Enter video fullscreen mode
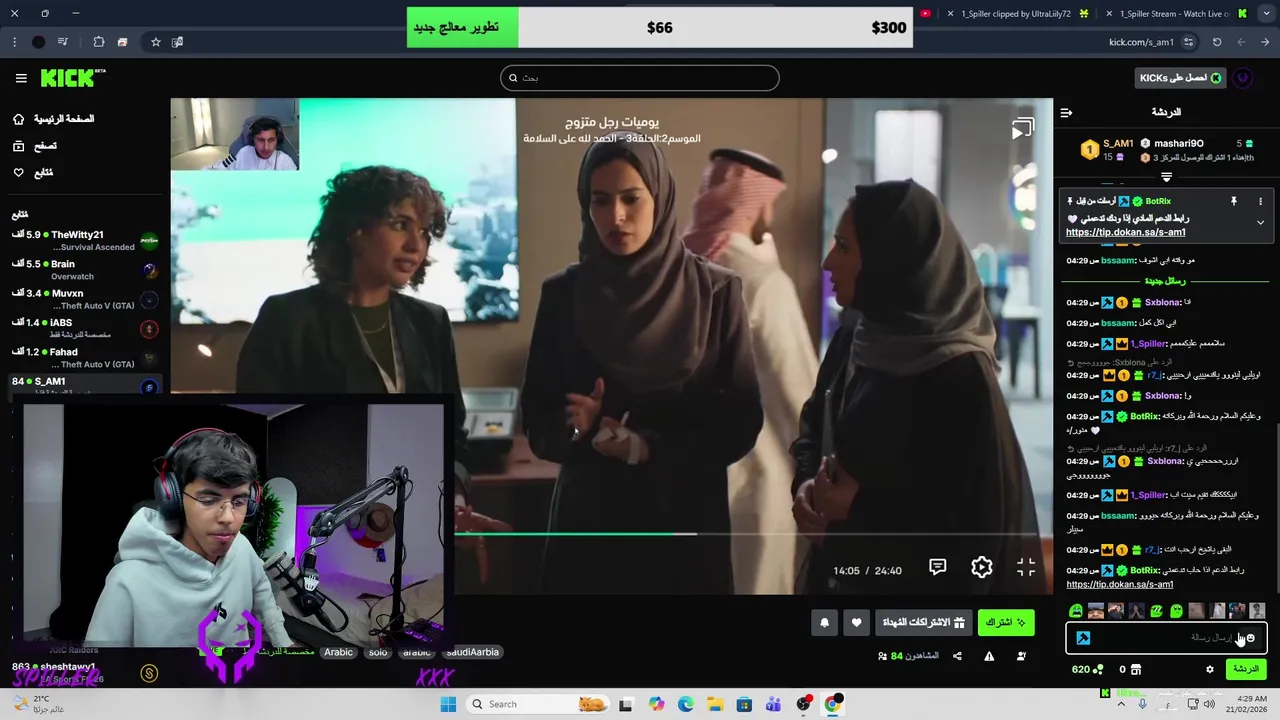This screenshot has width=1280, height=720. (1026, 567)
